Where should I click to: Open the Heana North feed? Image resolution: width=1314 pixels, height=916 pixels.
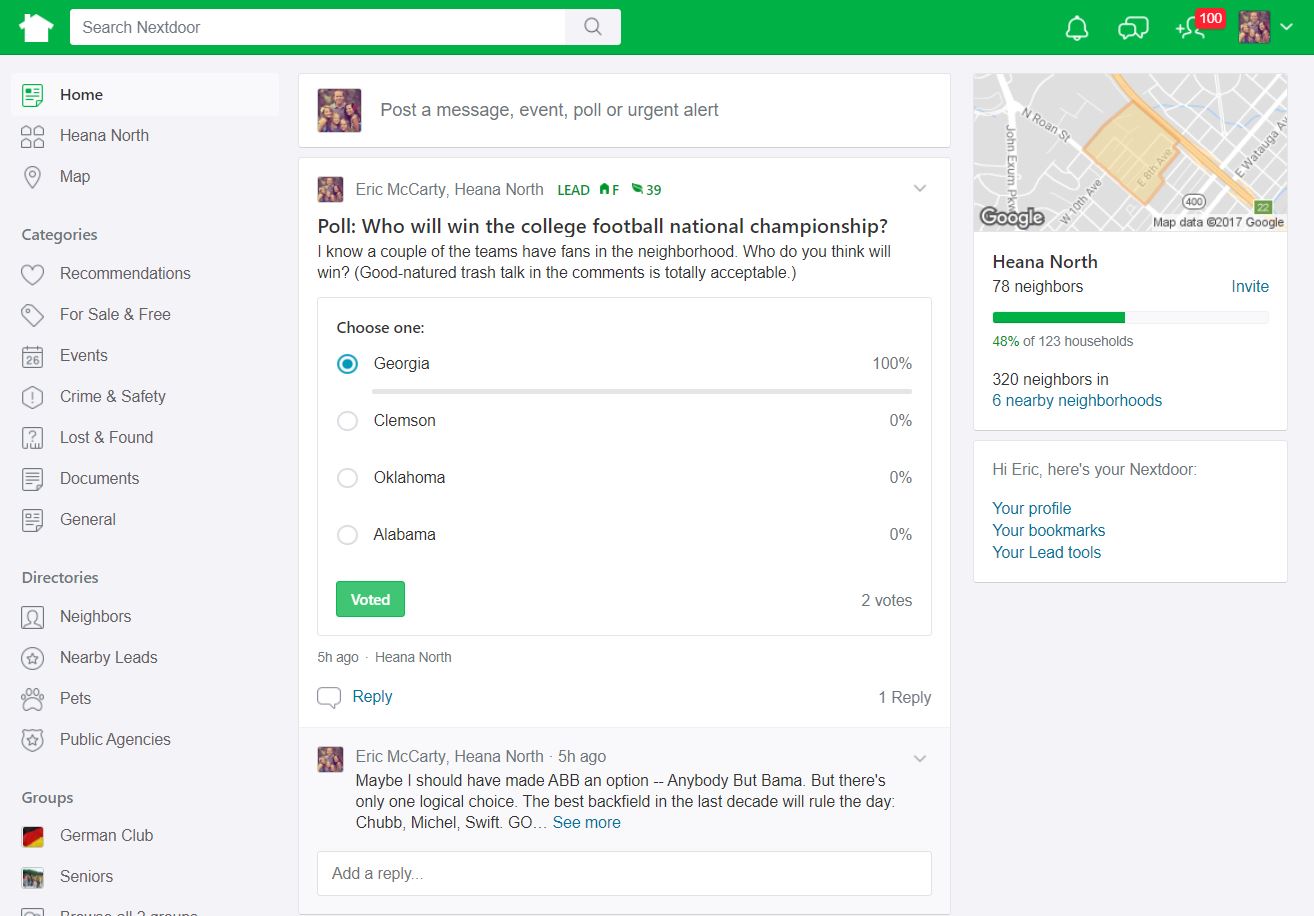[x=105, y=135]
